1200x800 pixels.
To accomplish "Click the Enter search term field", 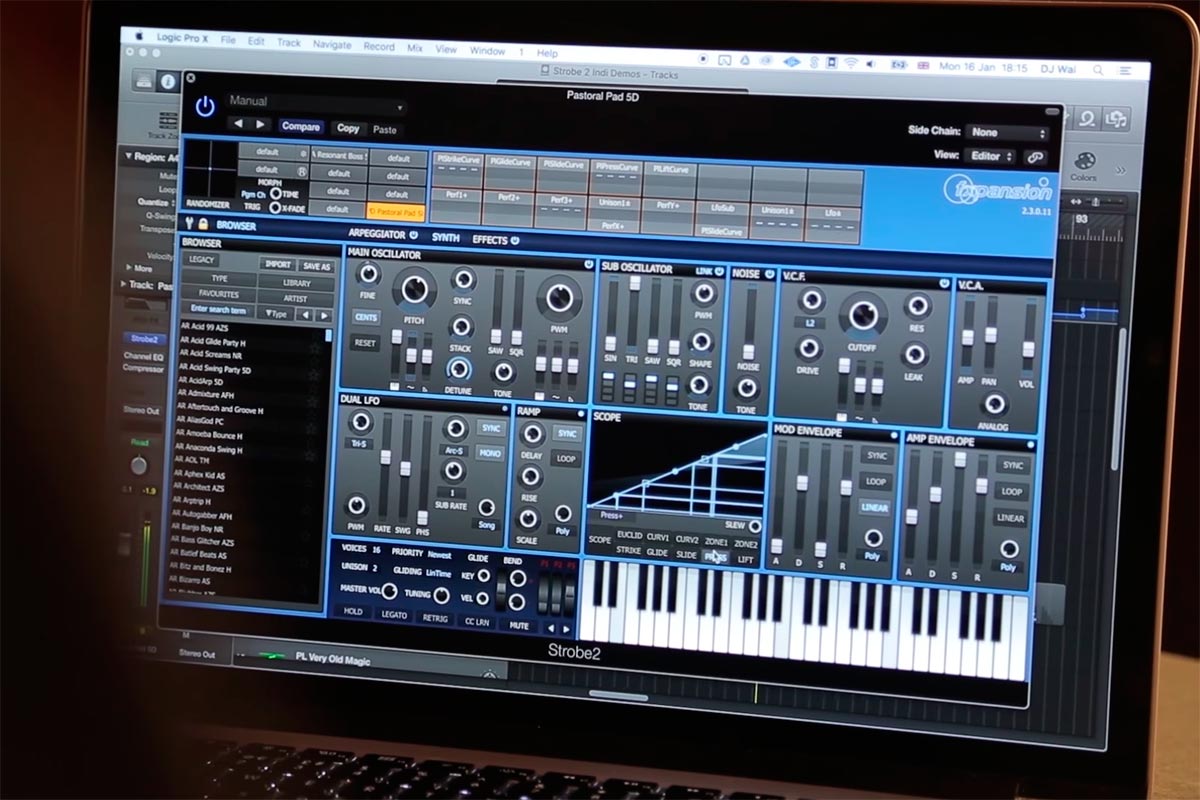I will (x=218, y=310).
